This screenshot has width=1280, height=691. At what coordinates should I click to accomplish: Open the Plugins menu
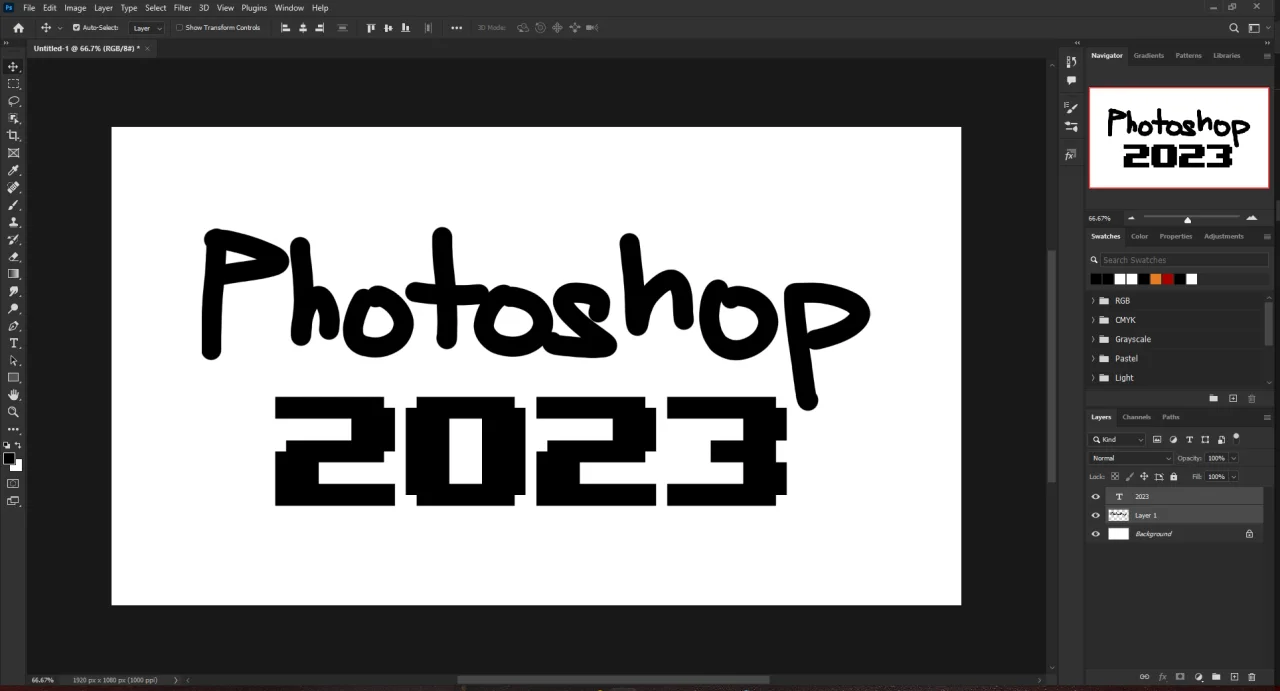coord(254,8)
